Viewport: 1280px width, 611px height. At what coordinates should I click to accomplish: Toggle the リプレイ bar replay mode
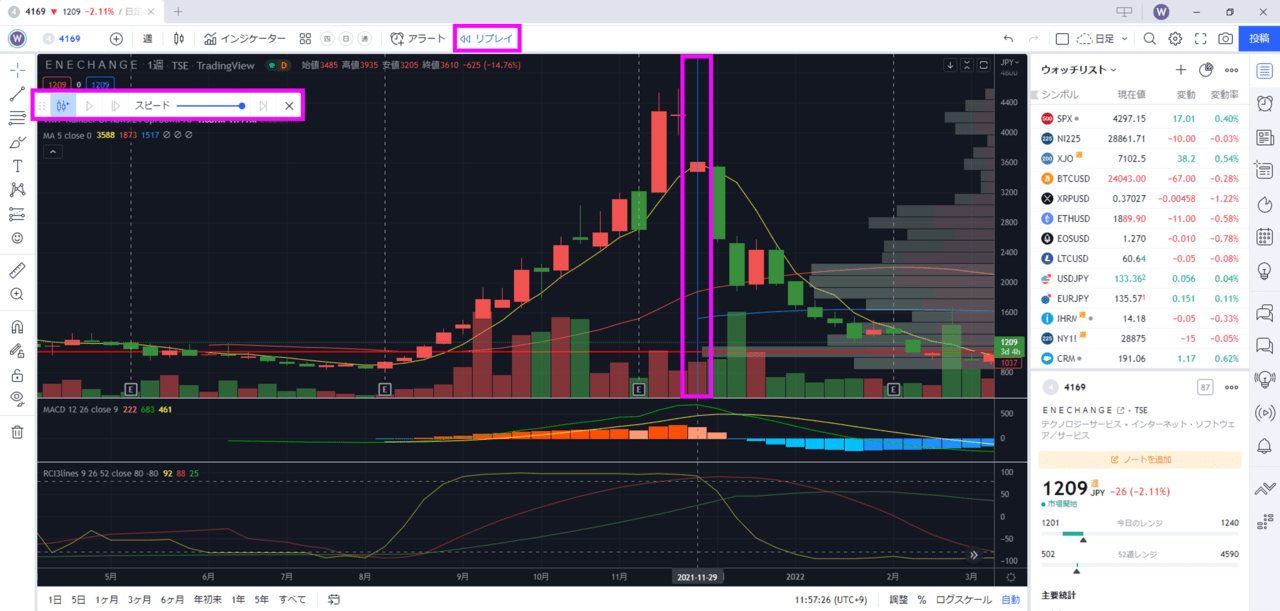[486, 39]
